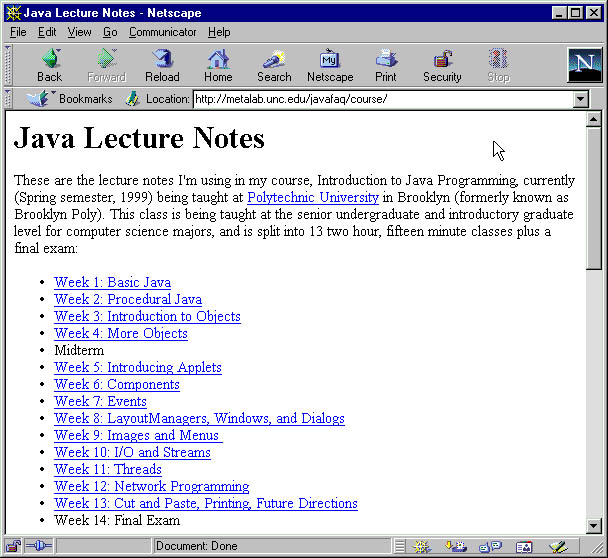This screenshot has width=608, height=558.
Task: Expand the Location URL history dropdown
Action: (580, 99)
